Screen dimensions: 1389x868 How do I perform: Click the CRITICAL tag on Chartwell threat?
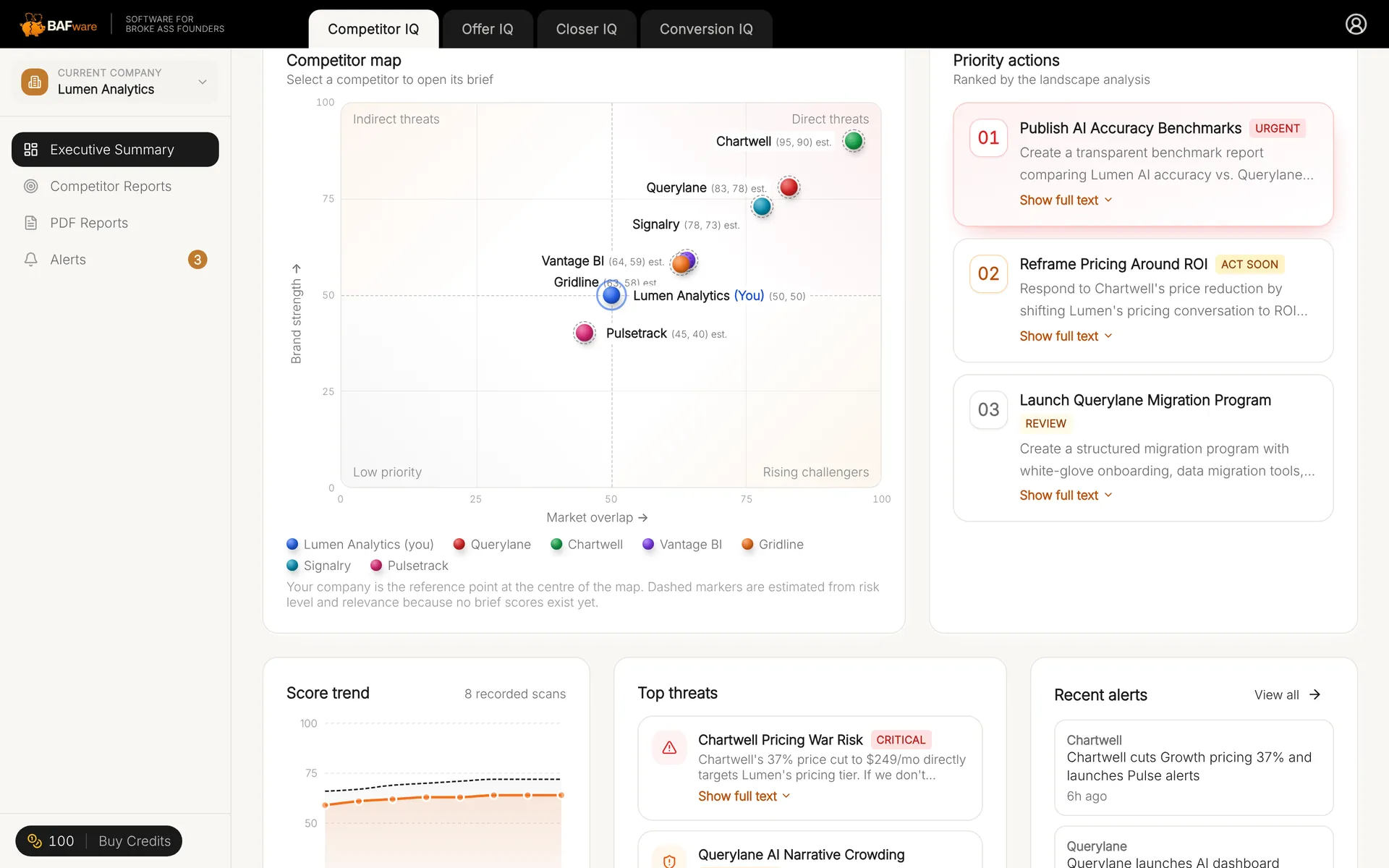click(901, 739)
